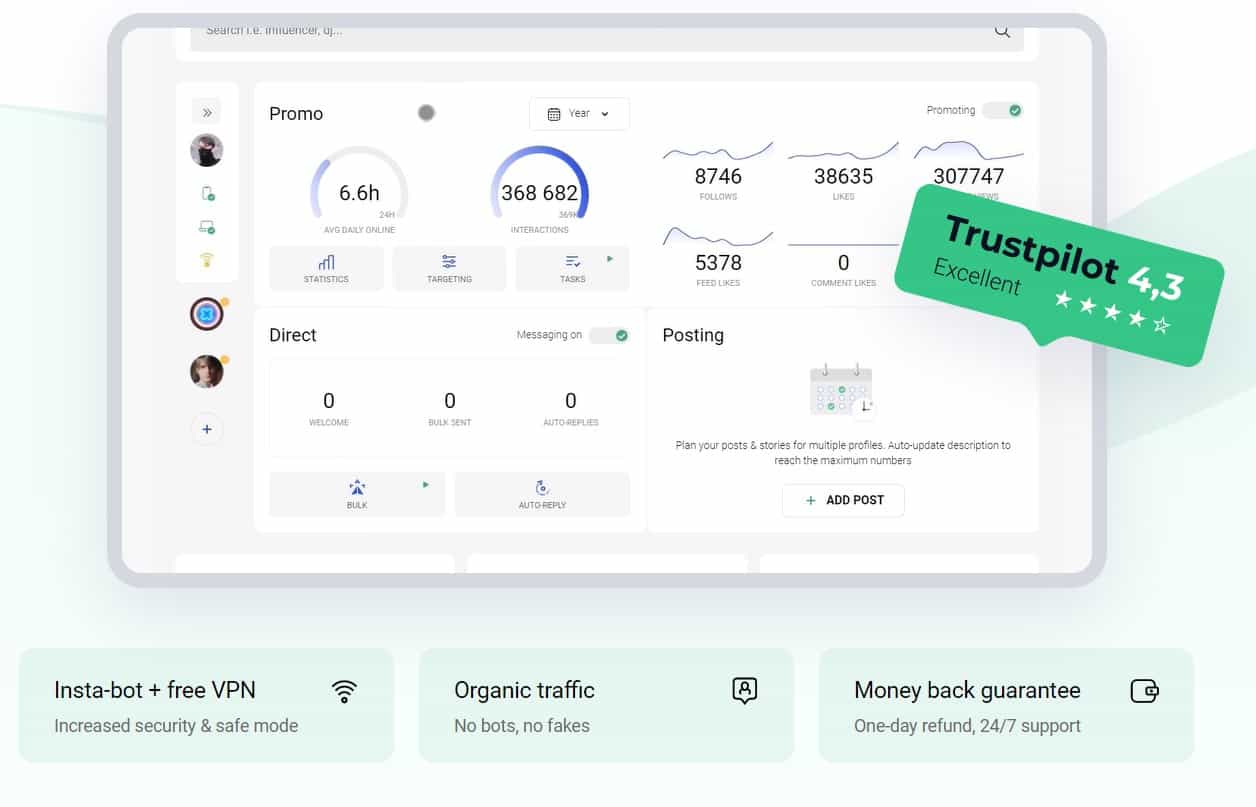Click the Wi-Fi icon on Insta-bot card
Viewport: 1256px width, 807px height.
click(344, 690)
